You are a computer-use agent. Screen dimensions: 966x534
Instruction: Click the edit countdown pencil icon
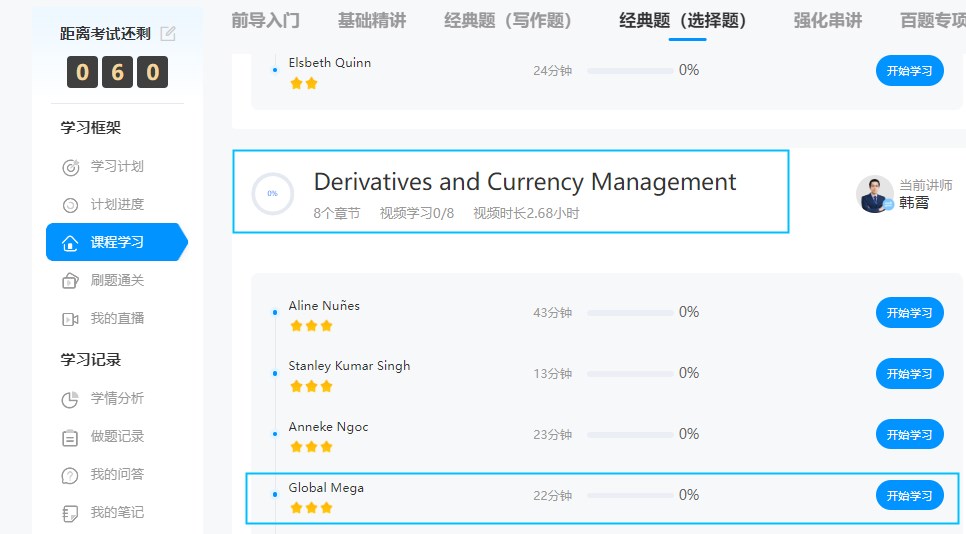[168, 34]
